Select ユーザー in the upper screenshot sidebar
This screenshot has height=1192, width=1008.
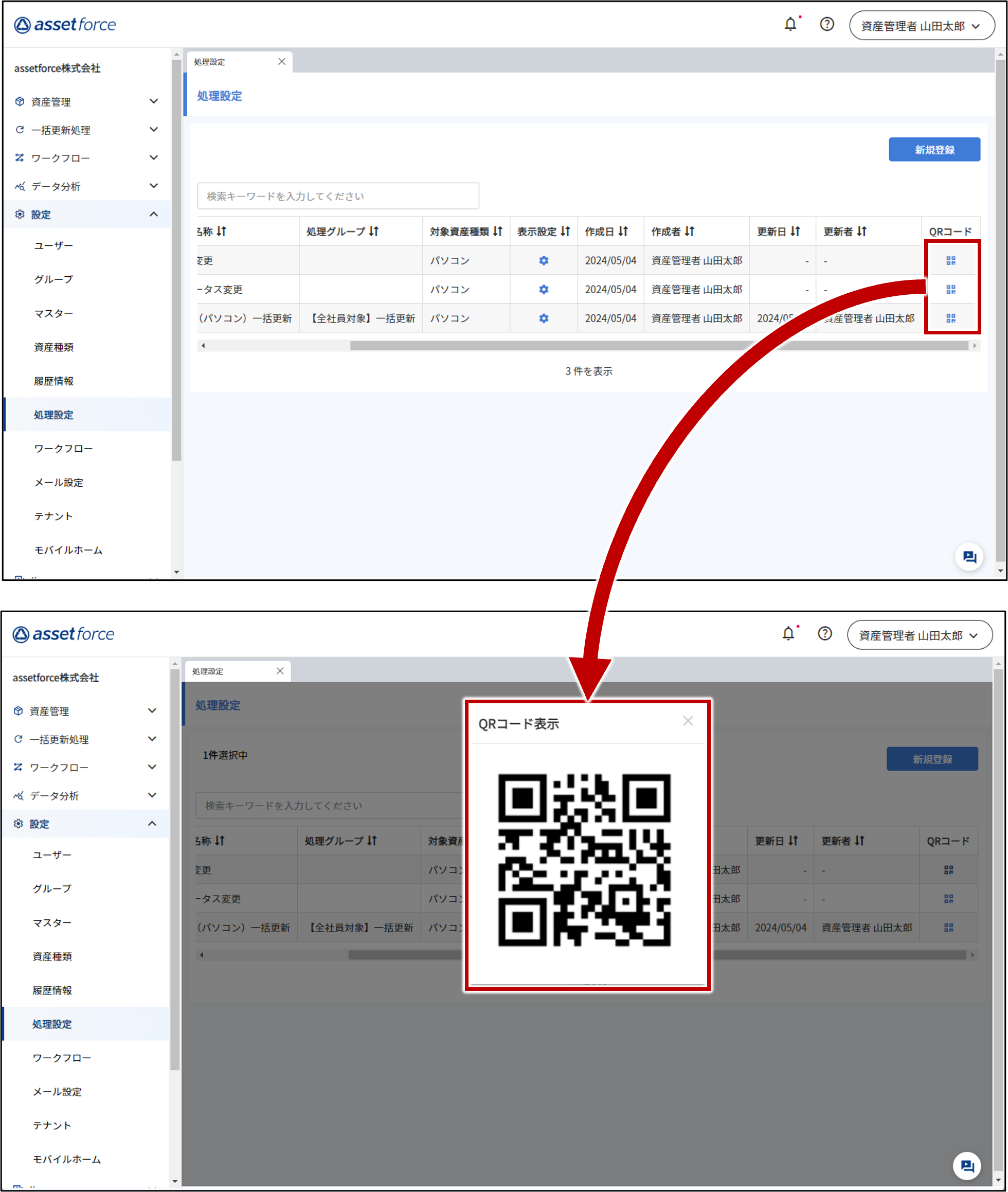pyautogui.click(x=53, y=246)
